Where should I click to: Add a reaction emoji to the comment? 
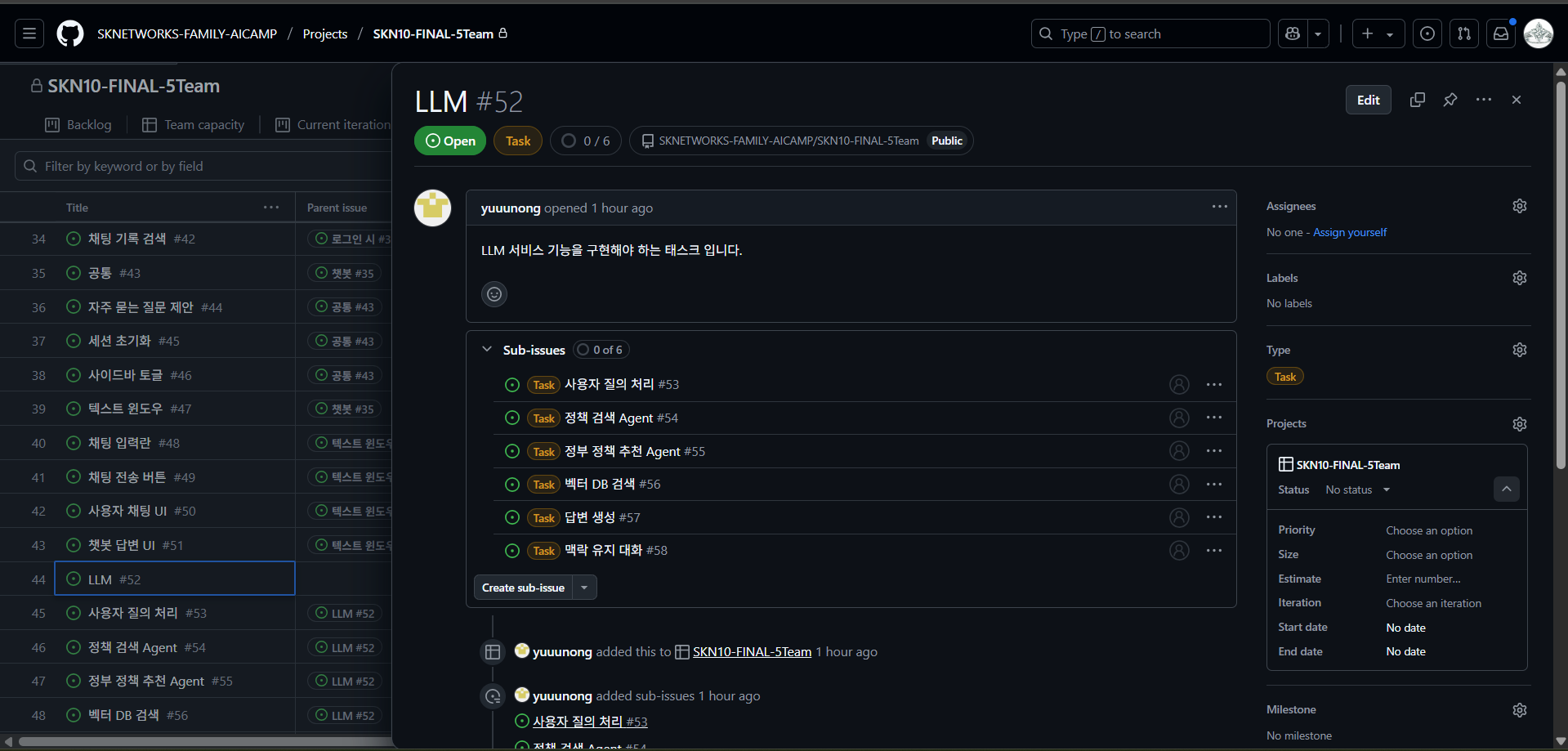point(494,294)
